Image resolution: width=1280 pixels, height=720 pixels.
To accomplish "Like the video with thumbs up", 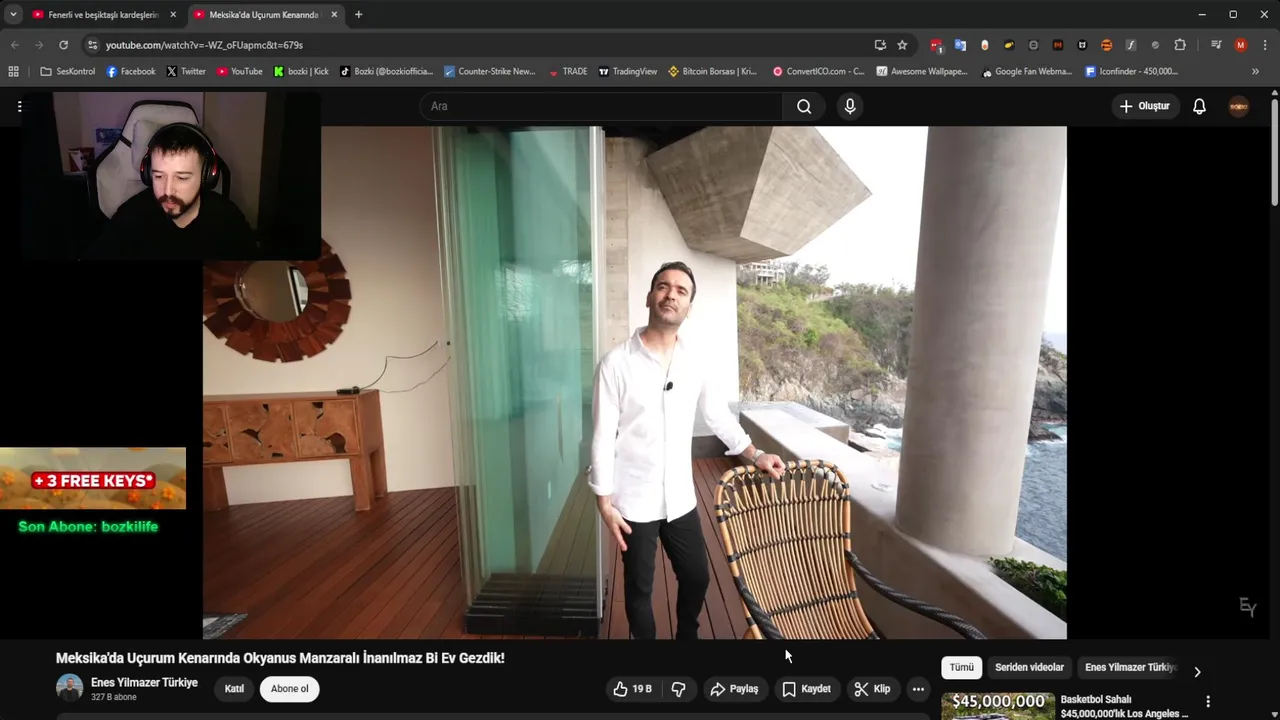I will [633, 689].
